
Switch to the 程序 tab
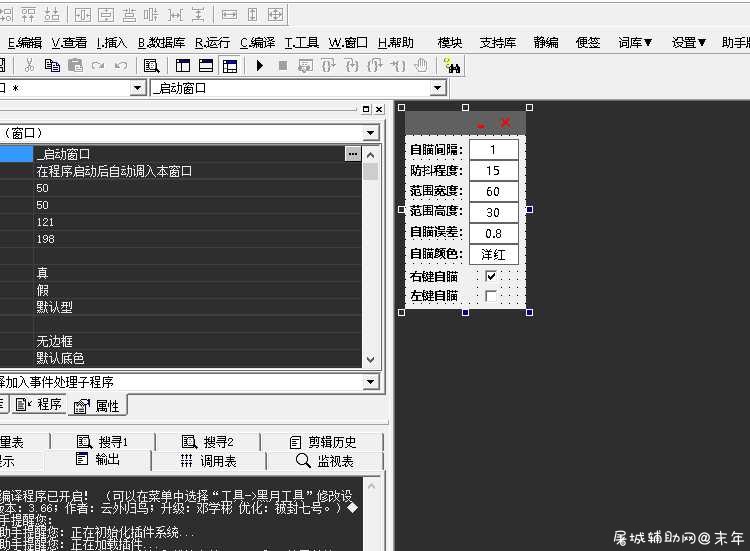39,405
